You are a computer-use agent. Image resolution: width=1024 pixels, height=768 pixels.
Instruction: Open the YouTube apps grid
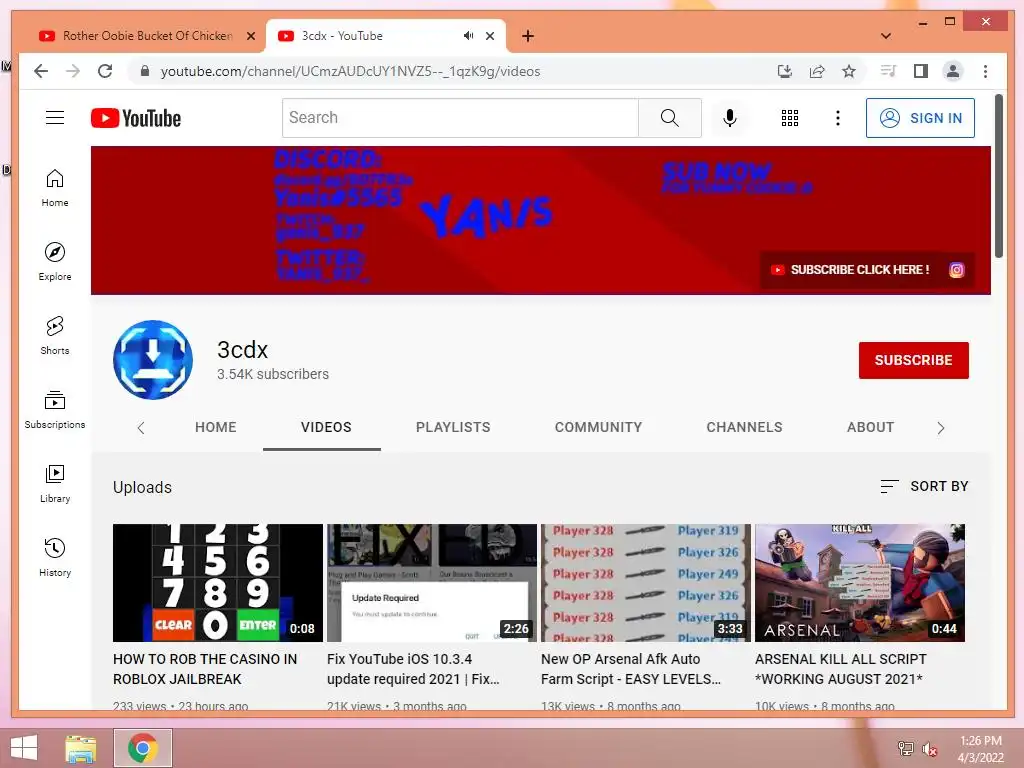coord(790,118)
